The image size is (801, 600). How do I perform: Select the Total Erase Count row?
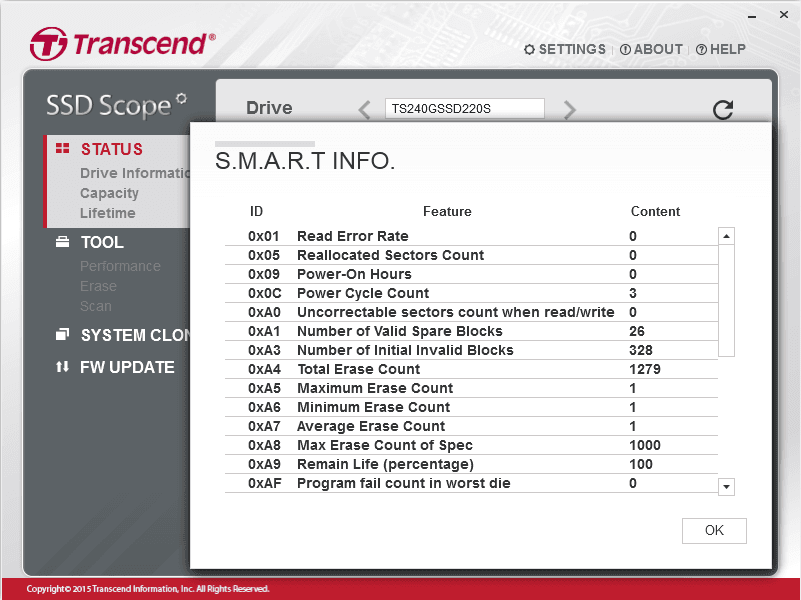click(x=471, y=369)
